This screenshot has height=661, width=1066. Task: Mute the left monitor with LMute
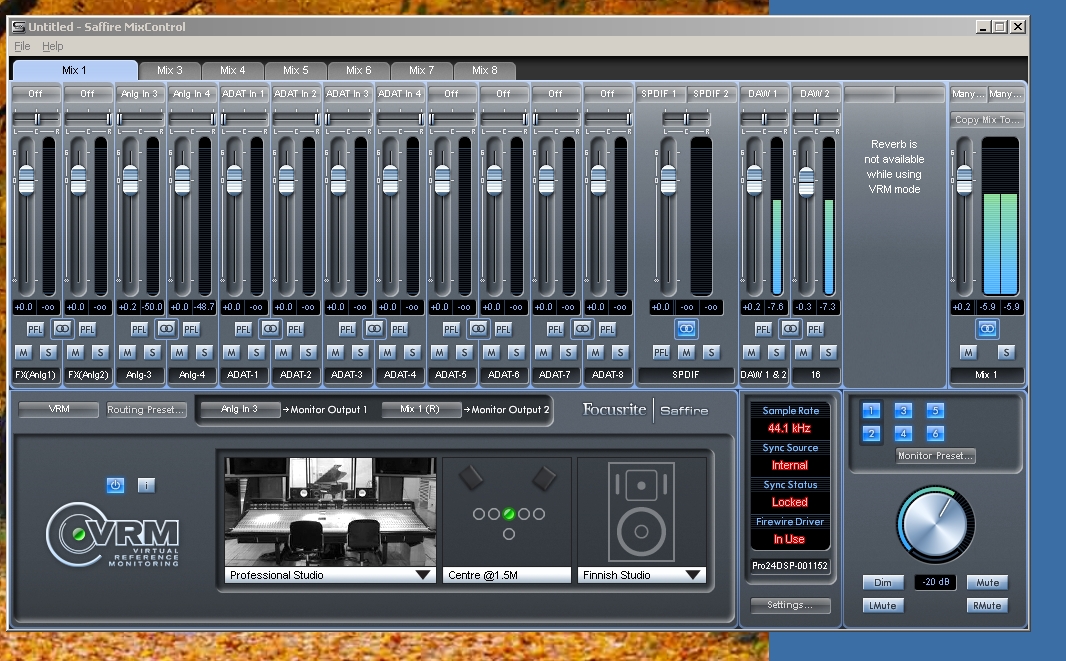click(883, 606)
